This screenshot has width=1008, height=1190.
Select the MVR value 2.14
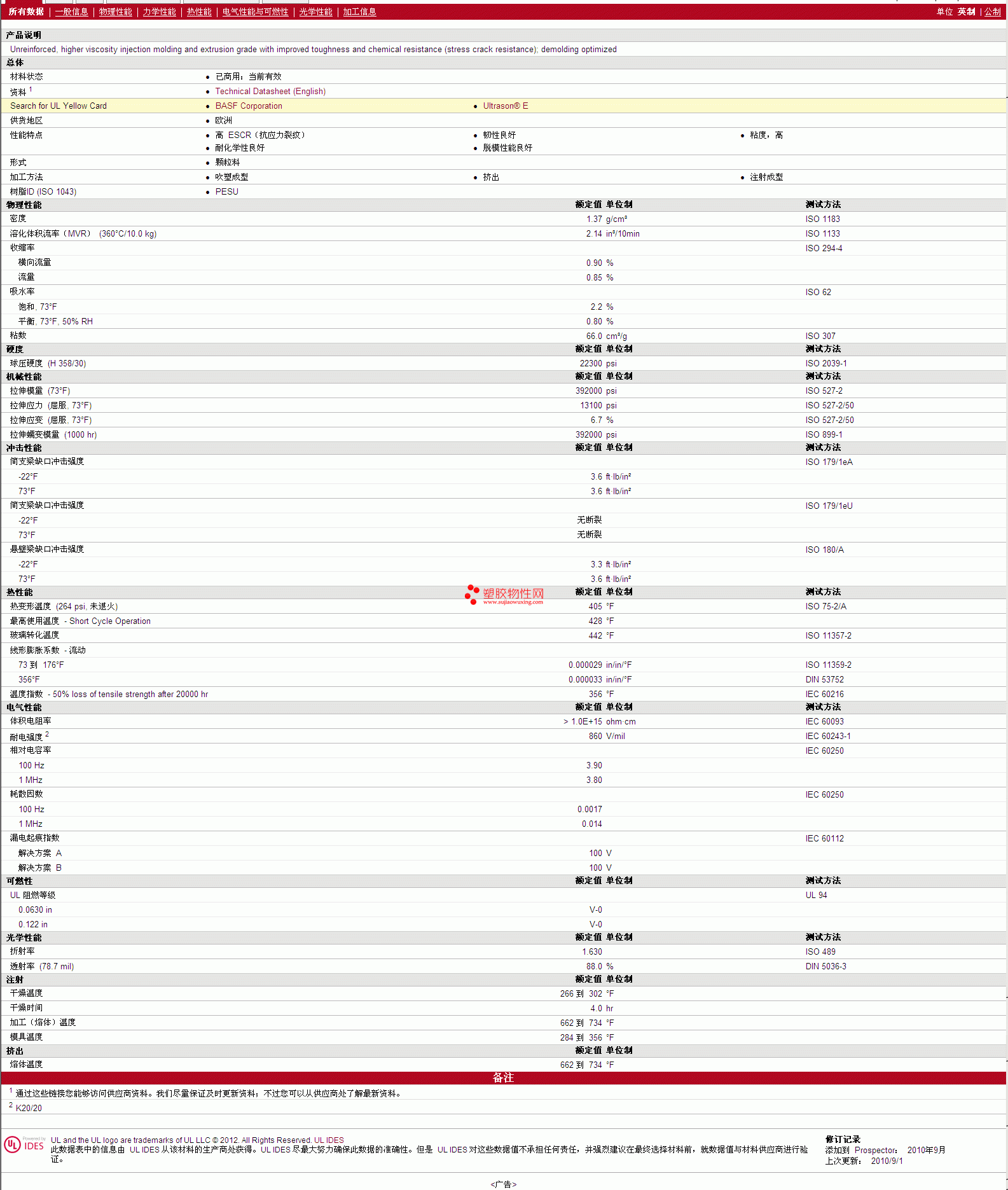point(594,233)
